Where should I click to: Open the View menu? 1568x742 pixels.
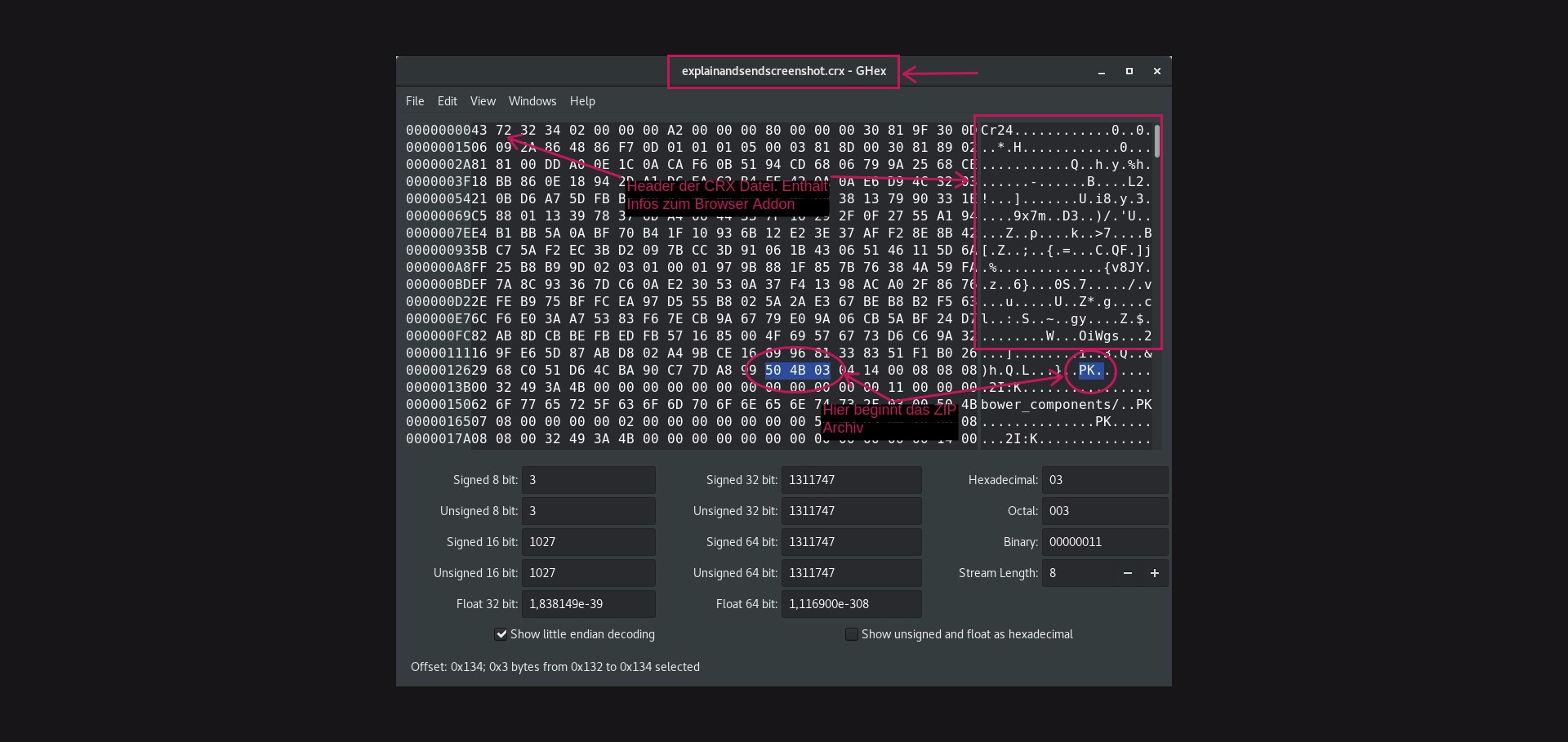tap(483, 101)
